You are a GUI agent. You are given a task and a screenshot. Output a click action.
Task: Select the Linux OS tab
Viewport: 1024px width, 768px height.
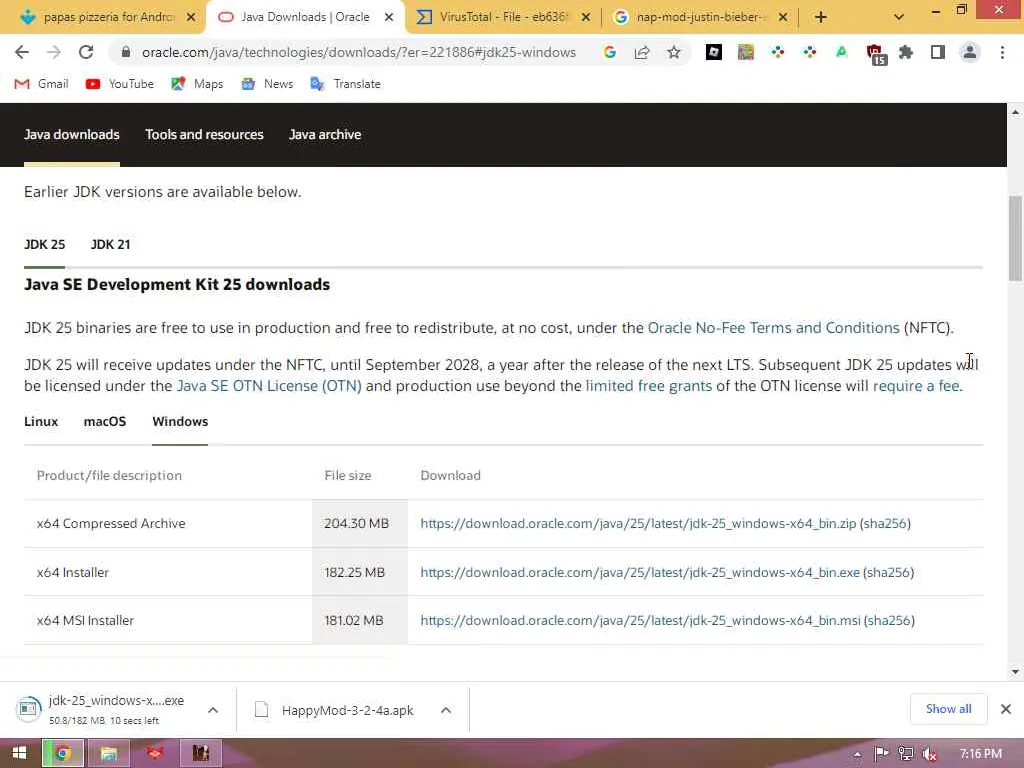pos(41,421)
